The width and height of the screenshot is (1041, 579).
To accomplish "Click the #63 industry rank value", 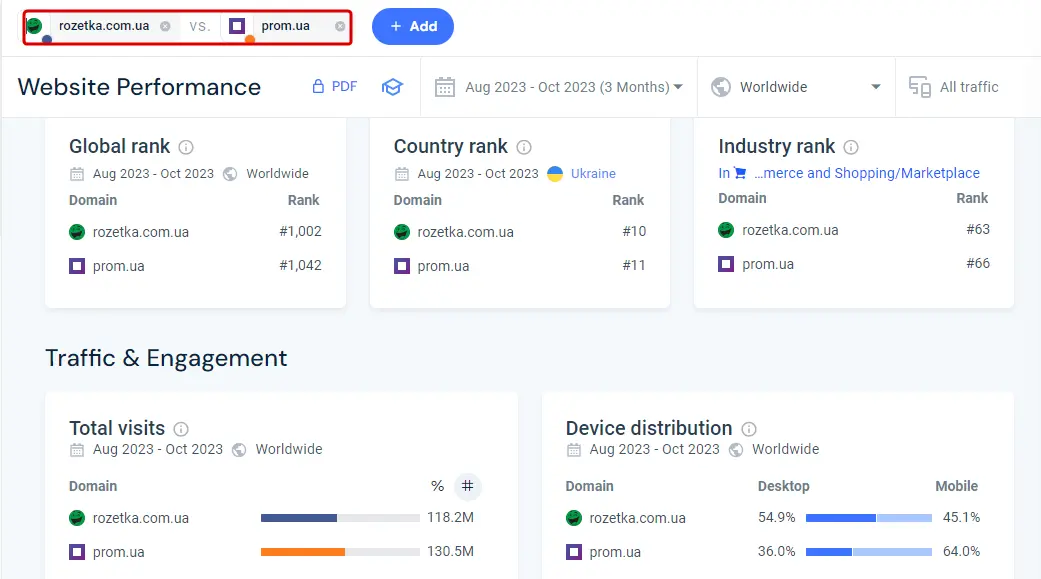I will coord(978,229).
